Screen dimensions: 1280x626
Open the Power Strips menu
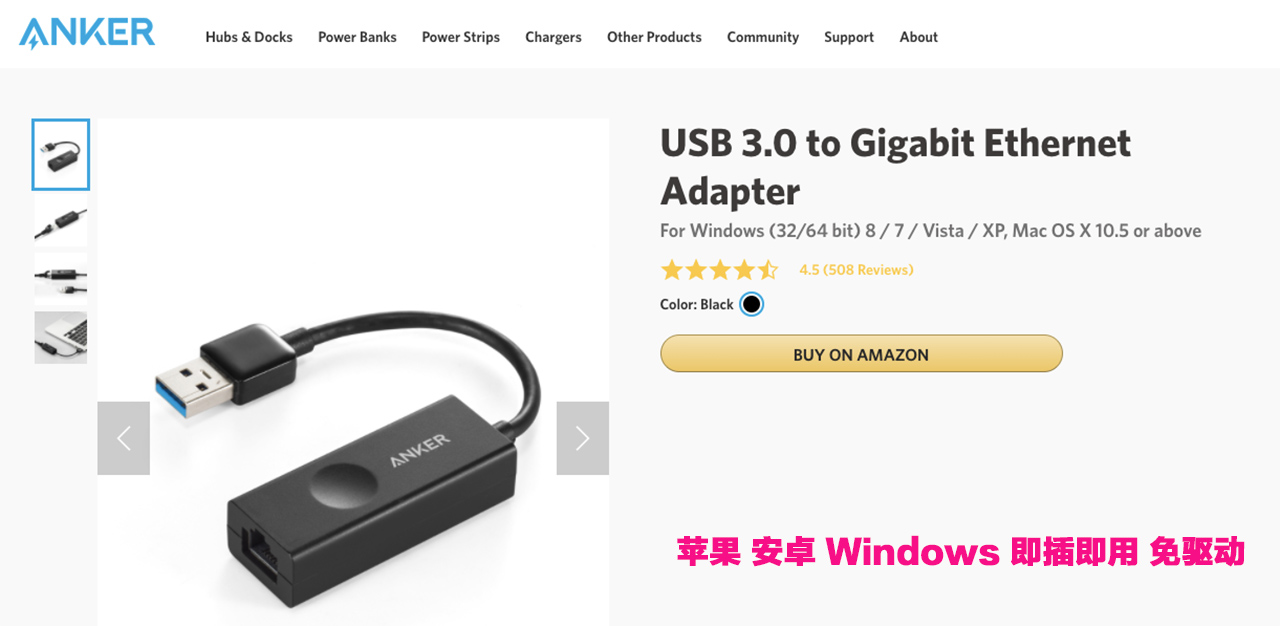[x=461, y=37]
